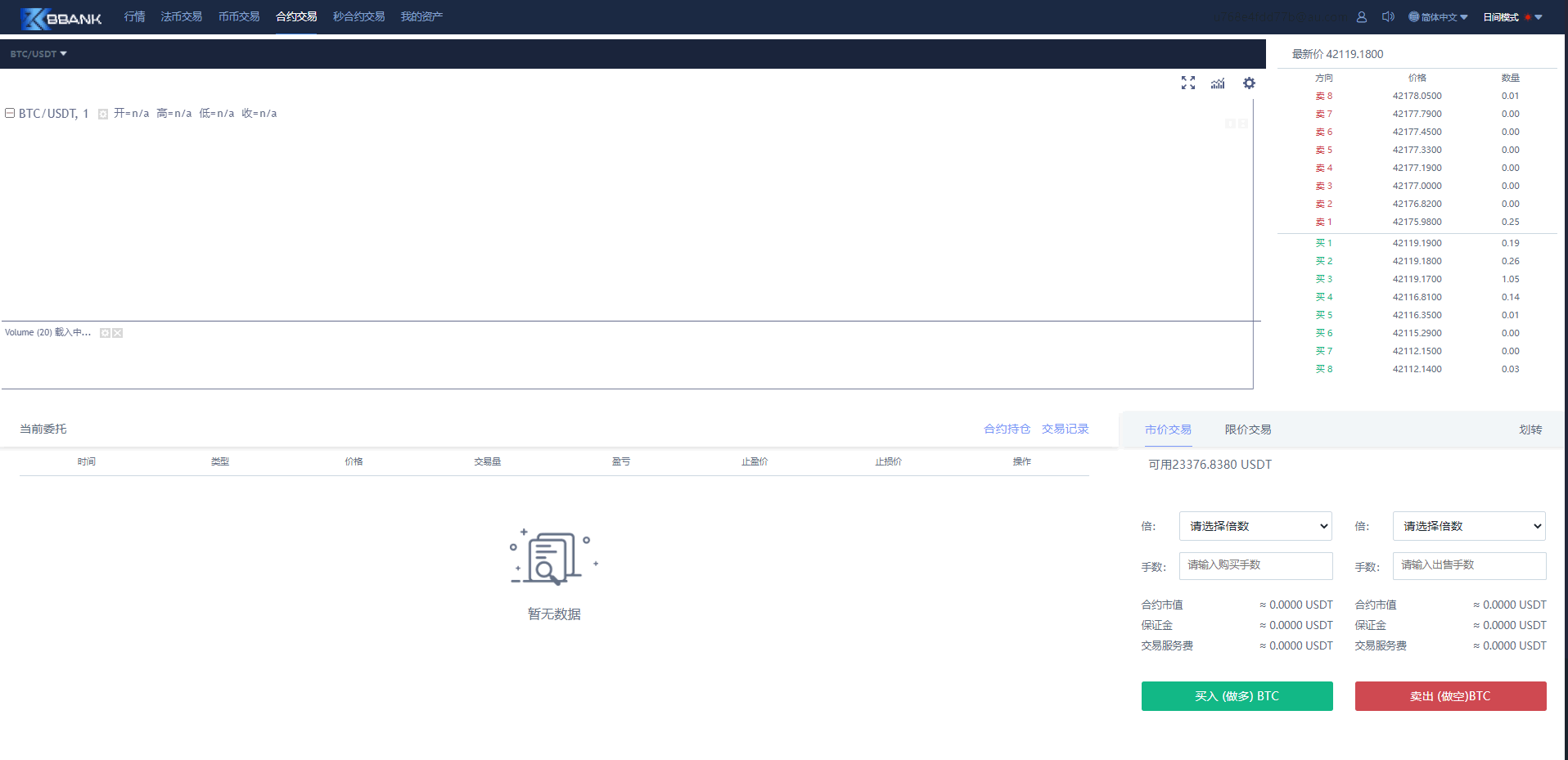Image resolution: width=1568 pixels, height=760 pixels.
Task: Open the sell-side leverage multiplier dropdown
Action: 1469,526
